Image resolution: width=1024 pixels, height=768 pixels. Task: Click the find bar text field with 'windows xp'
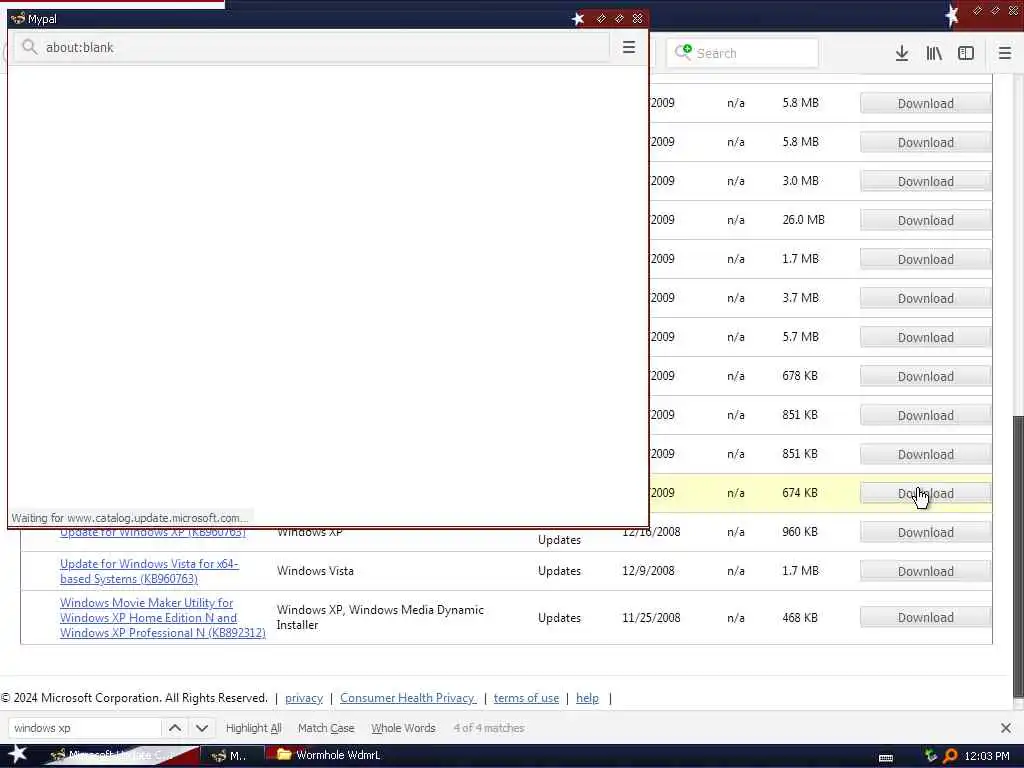(x=85, y=728)
